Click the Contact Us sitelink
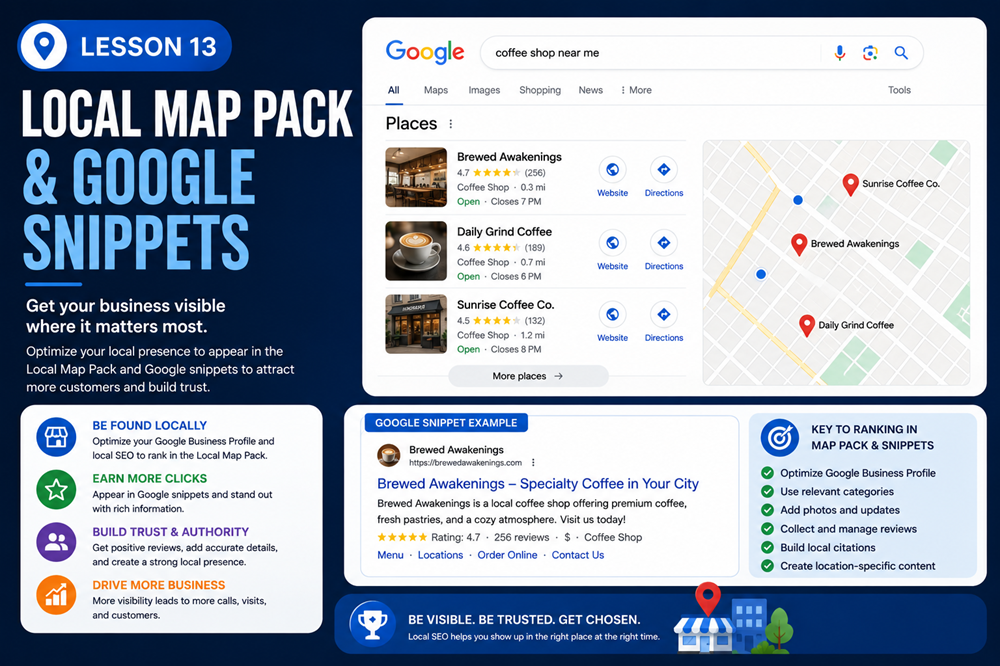This screenshot has height=666, width=1000. tap(578, 555)
